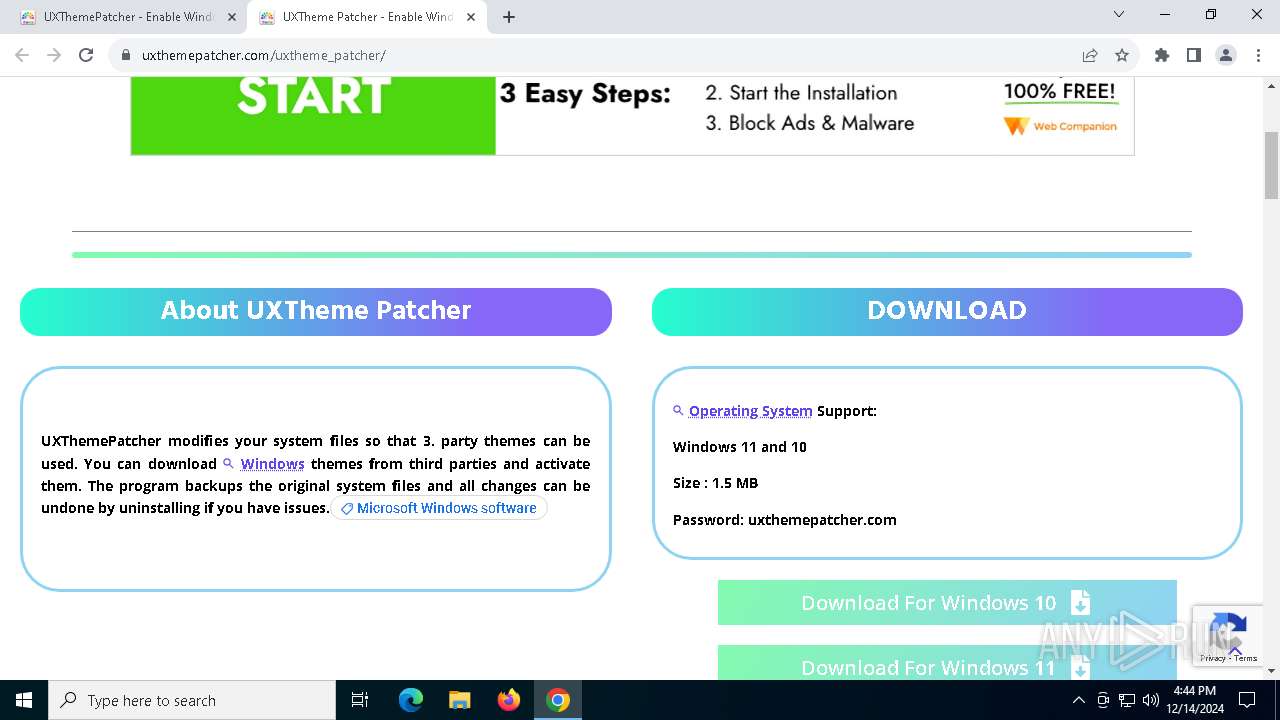This screenshot has width=1280, height=720.
Task: Open the Windows search link
Action: [272, 464]
